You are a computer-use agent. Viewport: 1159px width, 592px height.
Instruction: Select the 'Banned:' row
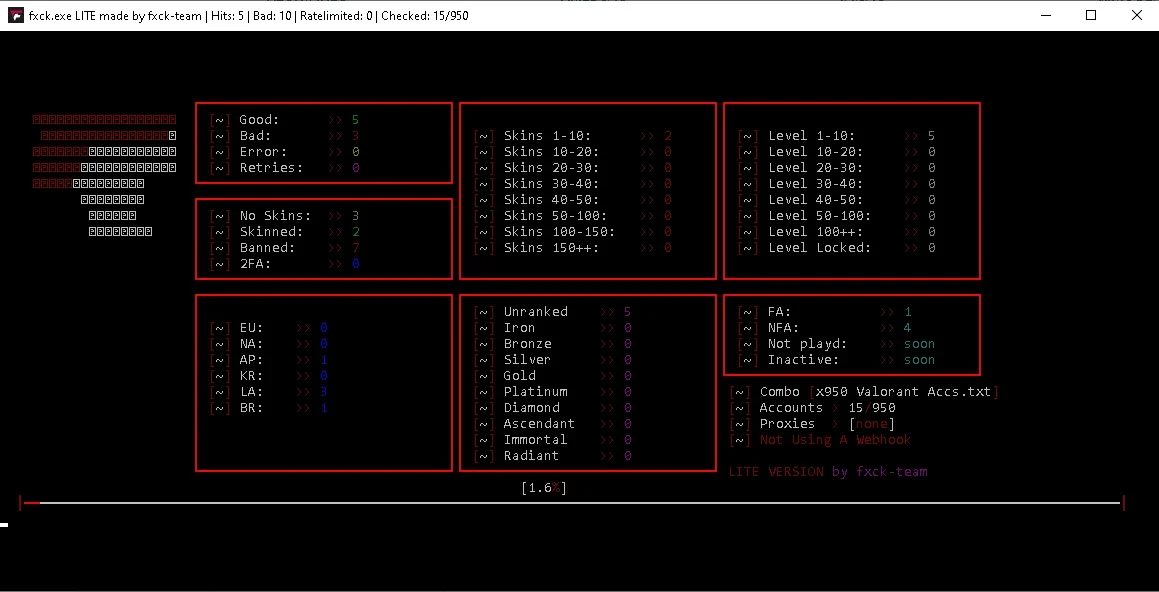click(x=285, y=248)
